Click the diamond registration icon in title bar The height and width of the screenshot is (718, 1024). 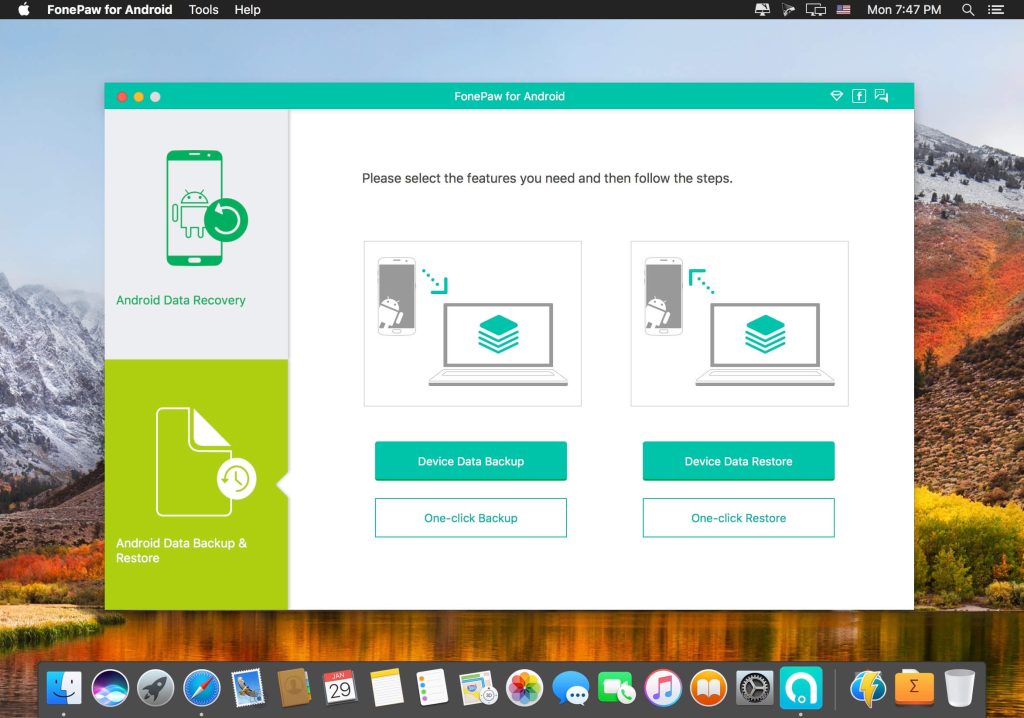click(x=837, y=96)
